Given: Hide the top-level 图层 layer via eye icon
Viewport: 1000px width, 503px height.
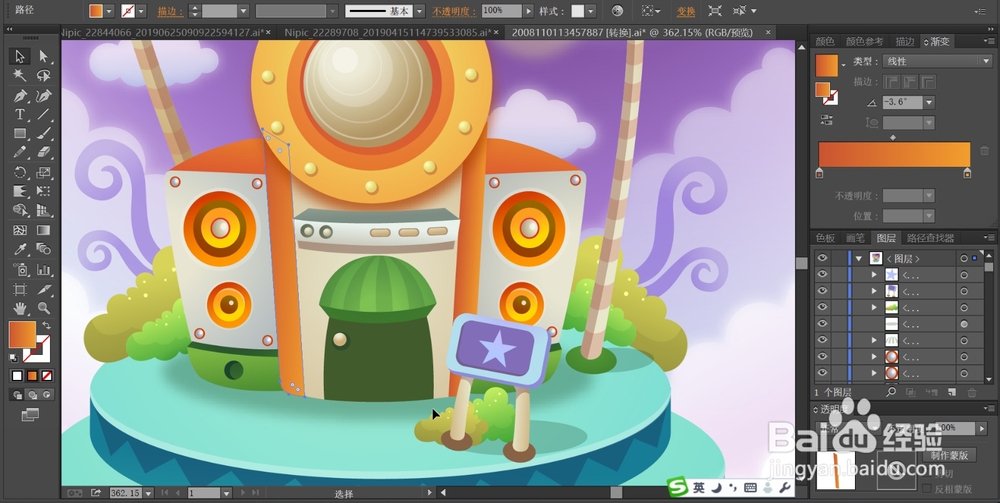Looking at the screenshot, I should (822, 258).
